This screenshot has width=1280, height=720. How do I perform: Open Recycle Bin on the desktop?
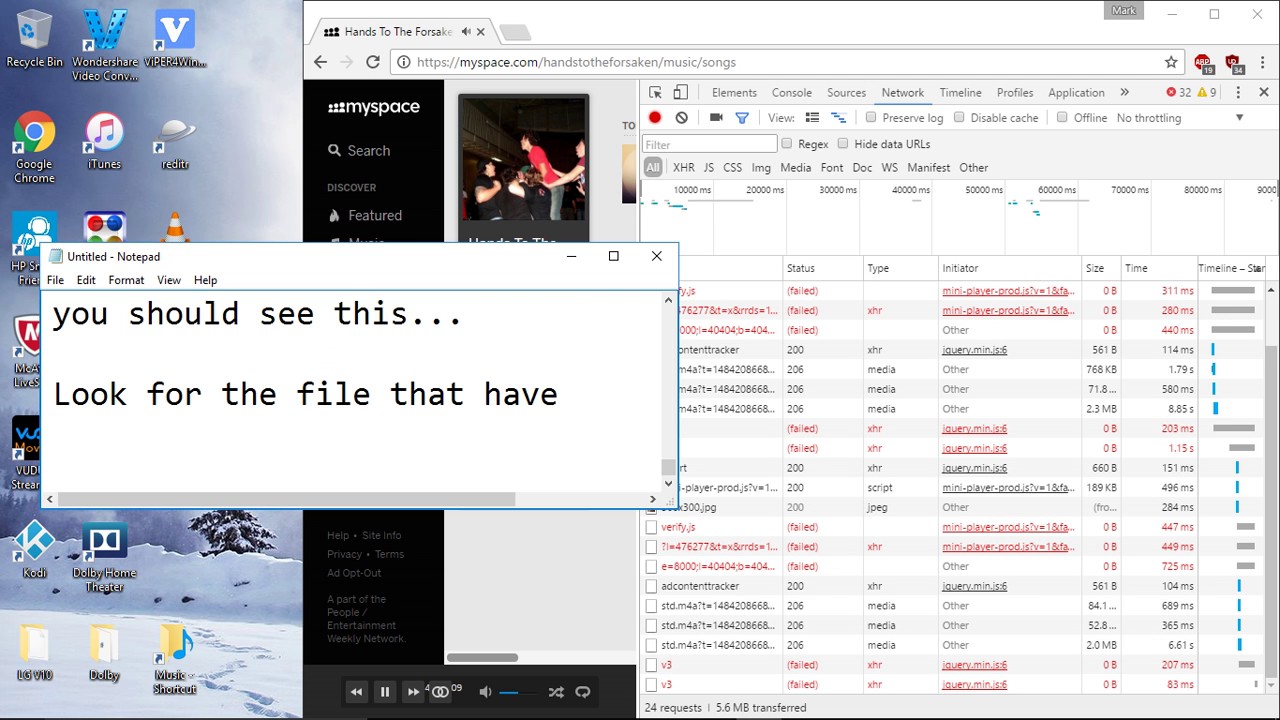[34, 38]
